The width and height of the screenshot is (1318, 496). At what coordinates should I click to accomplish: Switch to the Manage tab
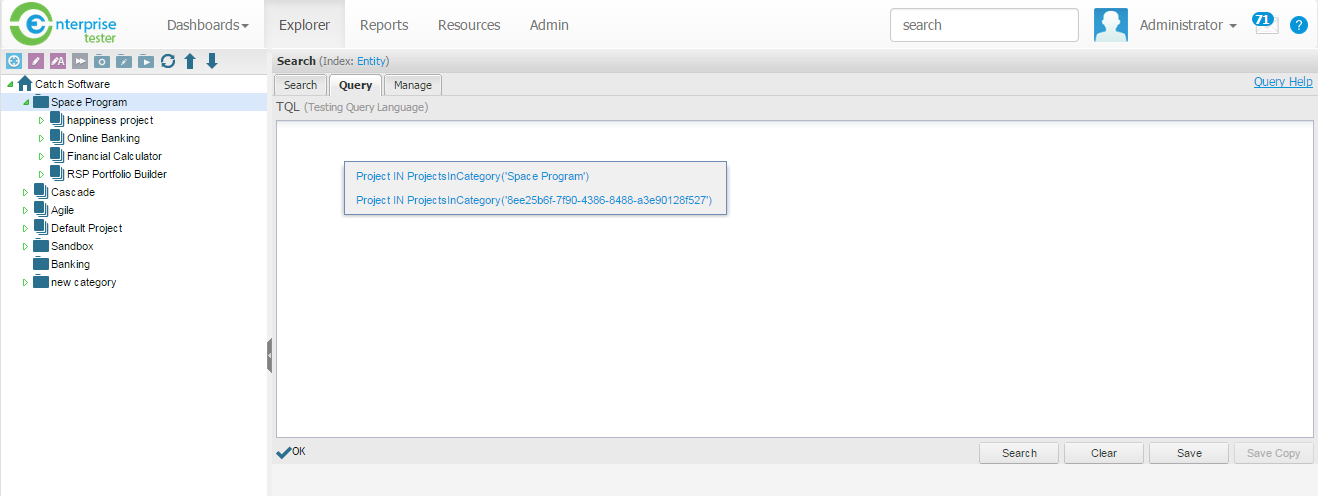coord(413,85)
